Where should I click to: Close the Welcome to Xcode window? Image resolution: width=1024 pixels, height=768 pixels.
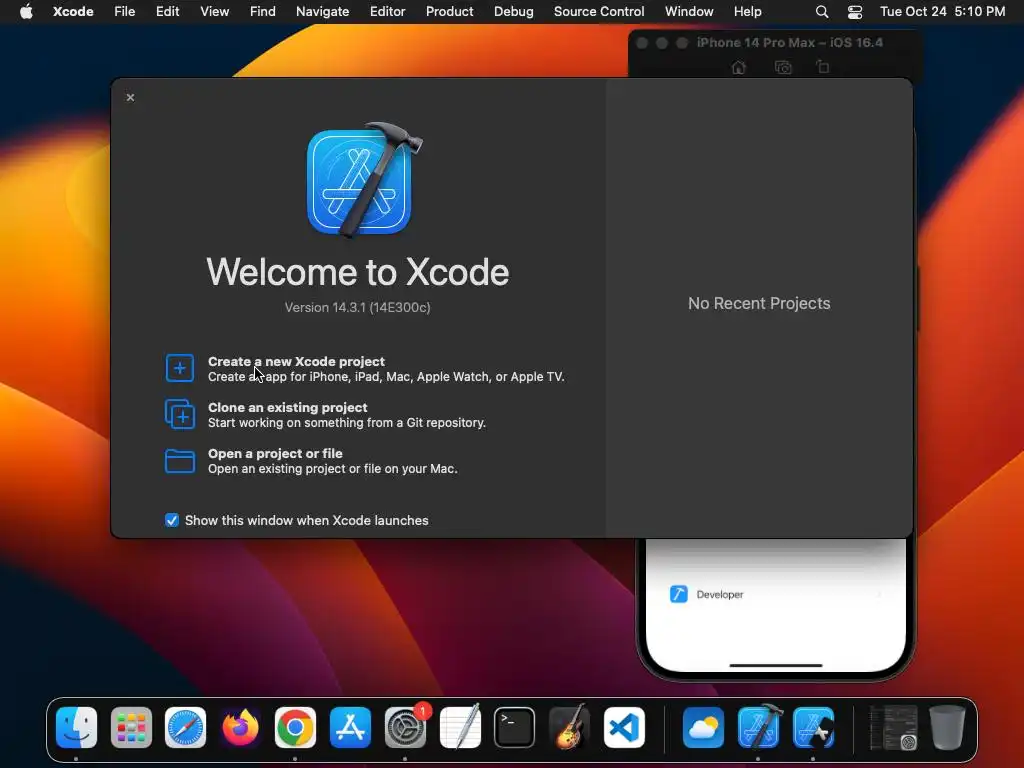tap(131, 97)
